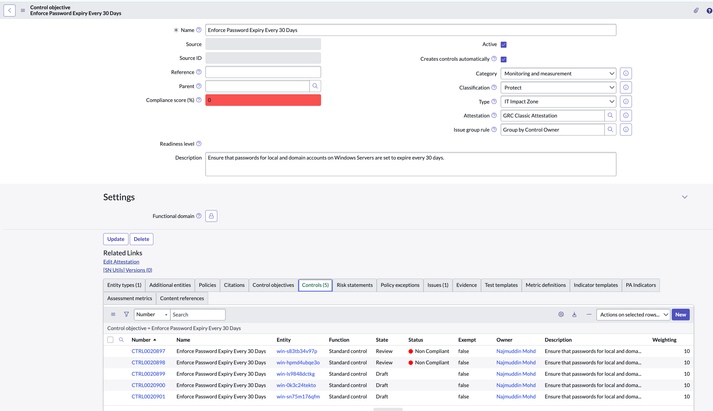Screen dimensions: 713x411
Task: Open attachments via paperclip icon
Action: point(696,10)
